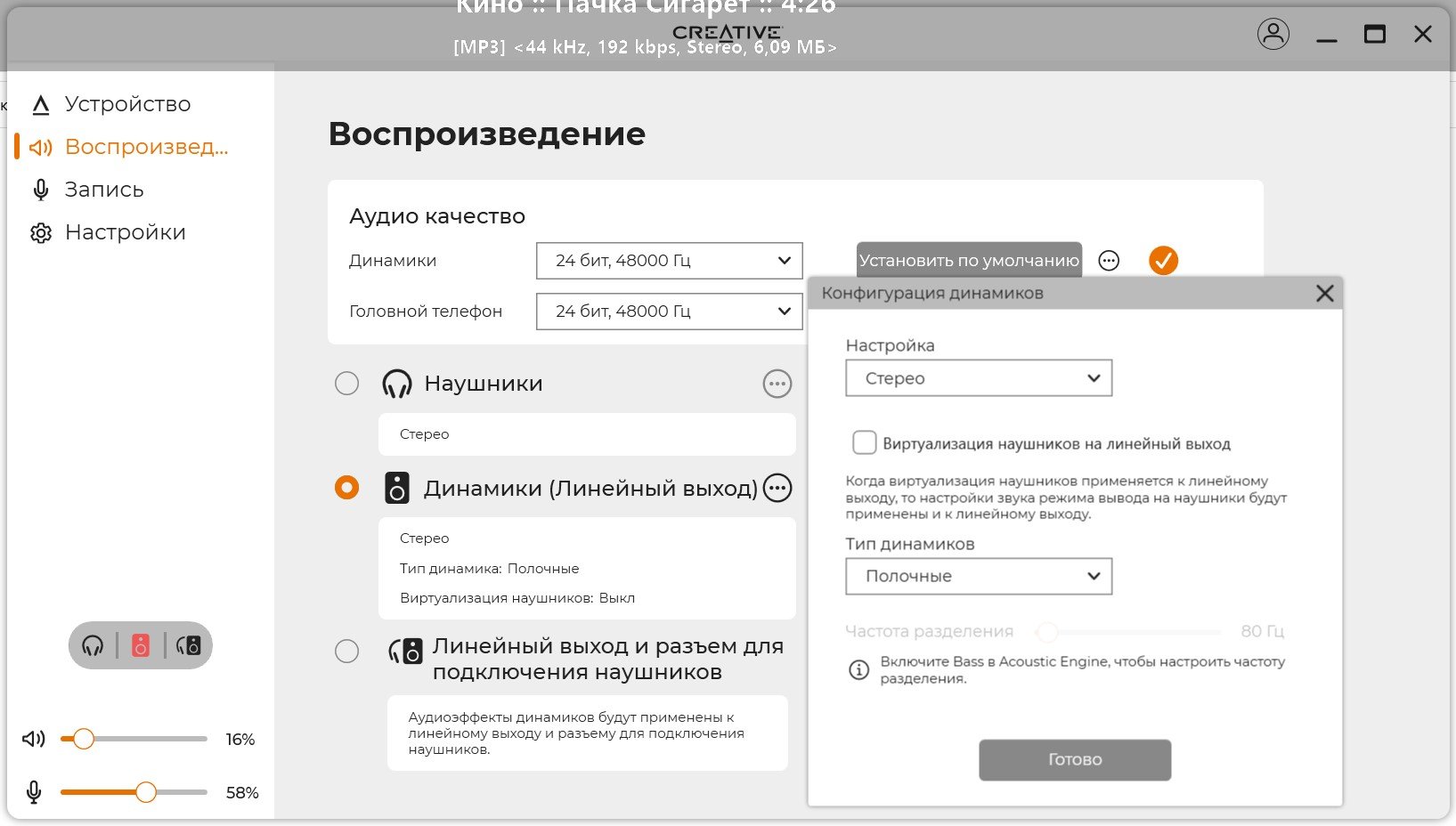The image size is (1456, 826).
Task: Open Головной телефон quality dropdown
Action: pos(670,312)
